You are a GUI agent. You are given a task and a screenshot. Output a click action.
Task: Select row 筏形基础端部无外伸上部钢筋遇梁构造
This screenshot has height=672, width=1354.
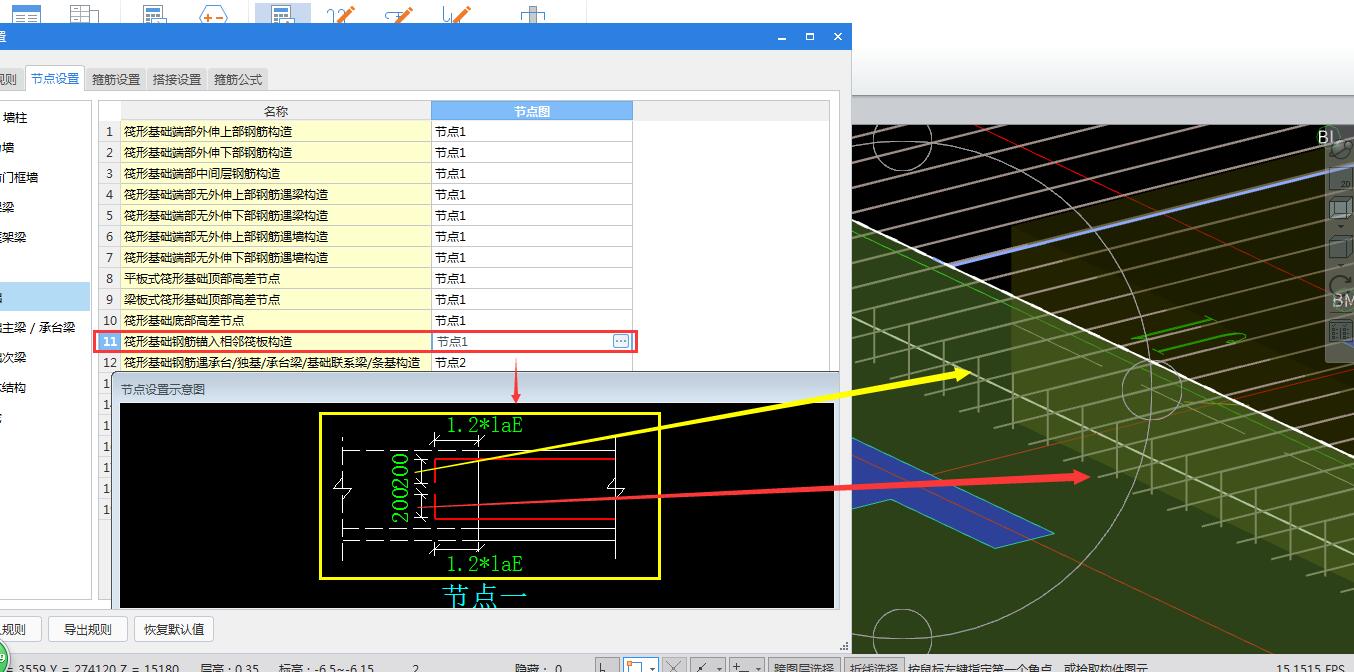[x=276, y=194]
